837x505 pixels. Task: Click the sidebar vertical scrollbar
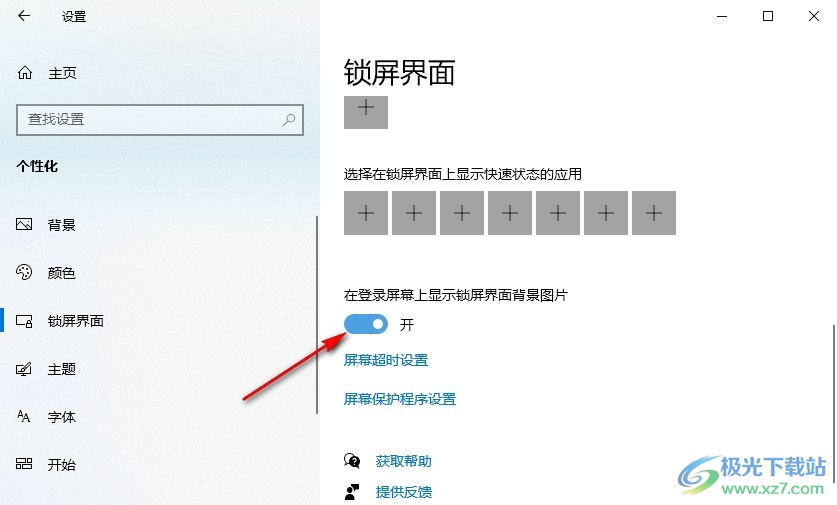[x=317, y=315]
